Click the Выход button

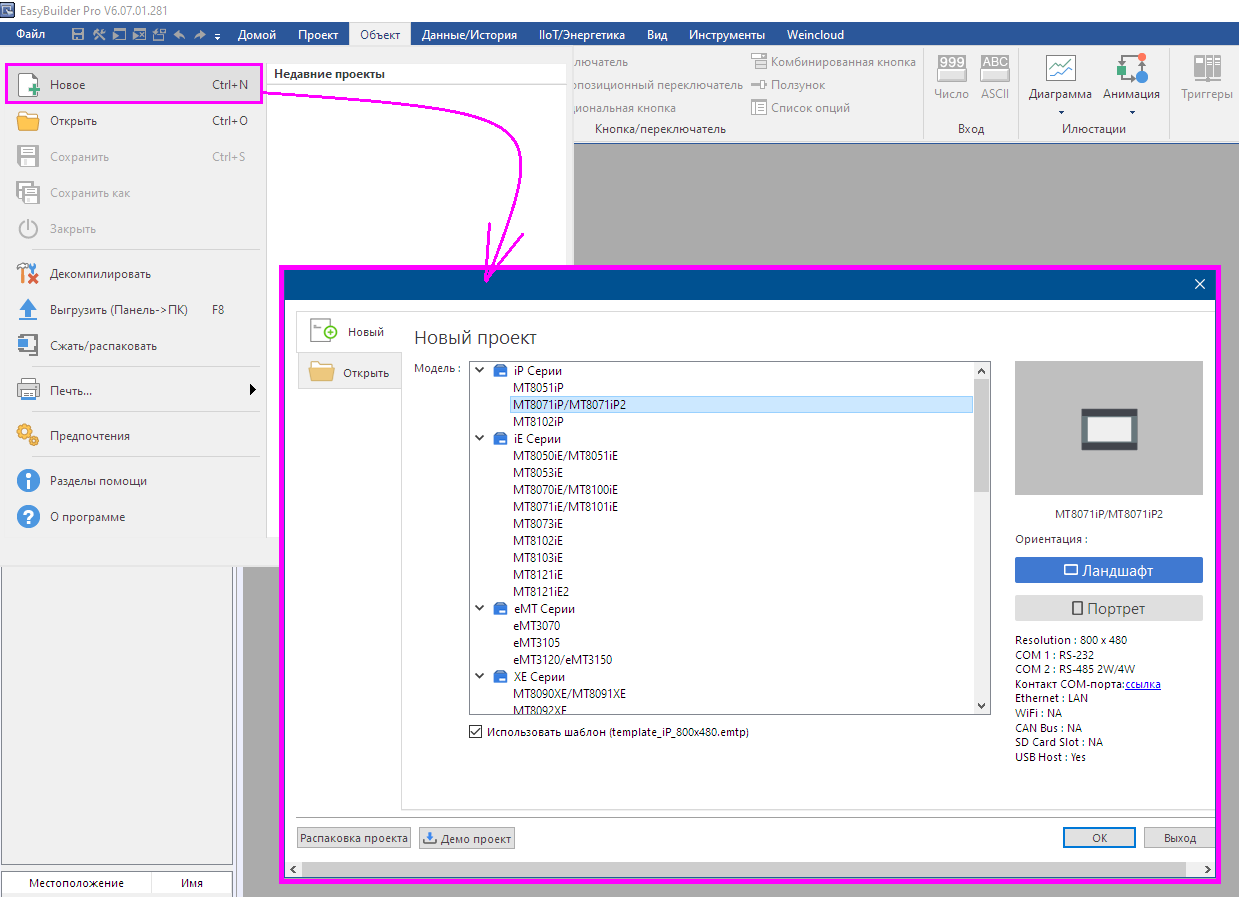1179,838
